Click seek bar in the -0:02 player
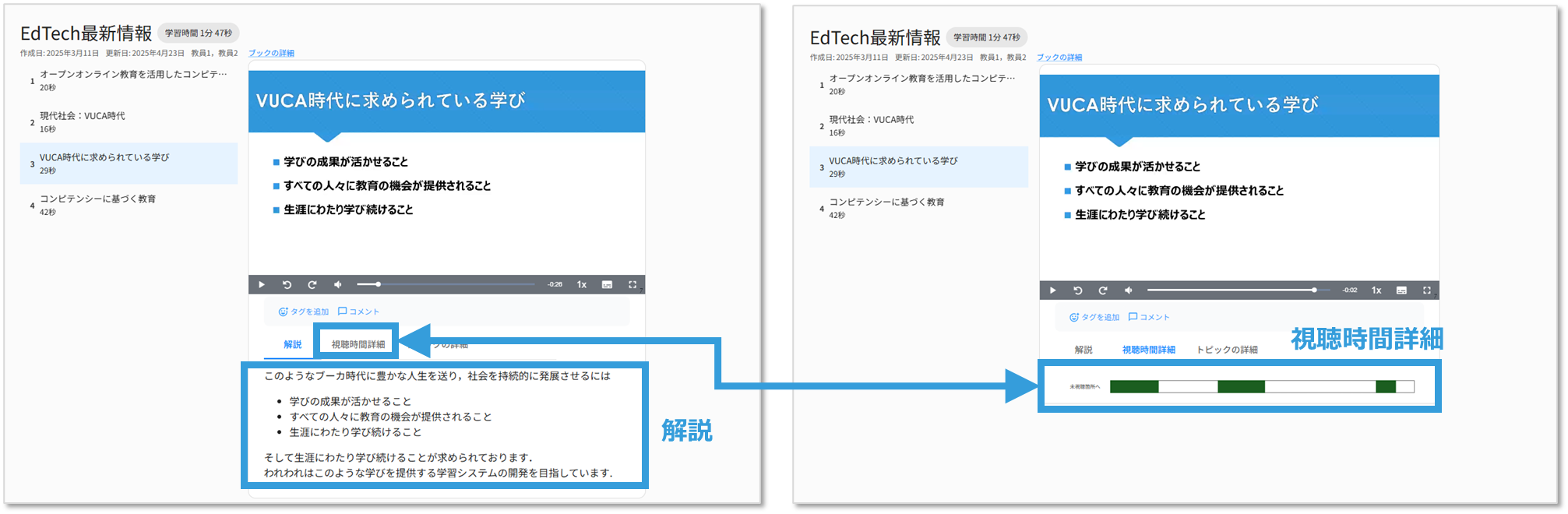Screen dimensions: 1568x514 point(1231,290)
